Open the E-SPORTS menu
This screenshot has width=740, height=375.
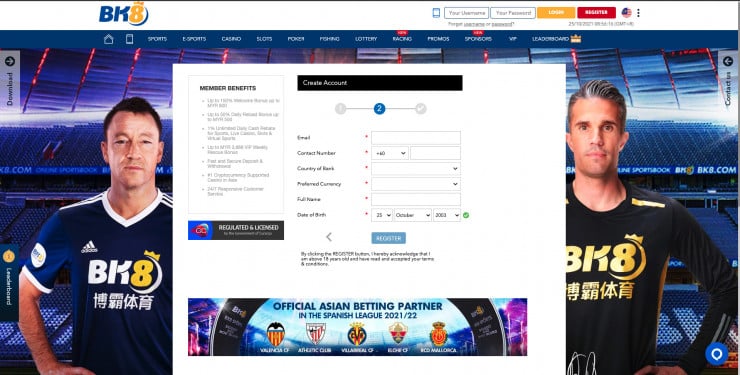[194, 39]
